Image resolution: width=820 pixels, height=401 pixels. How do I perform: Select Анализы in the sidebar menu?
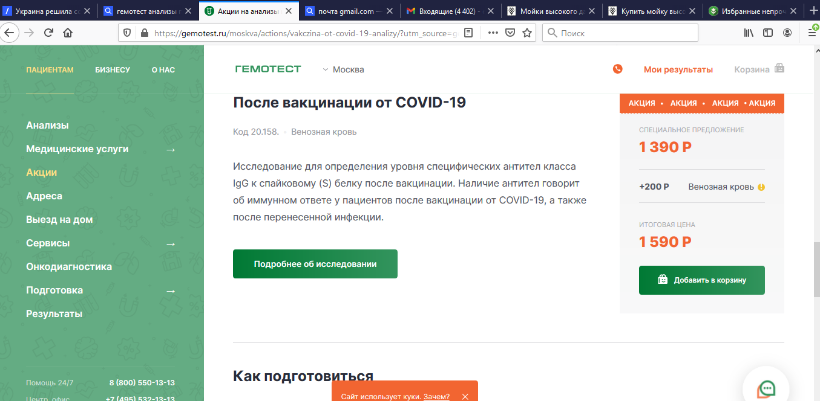point(47,125)
